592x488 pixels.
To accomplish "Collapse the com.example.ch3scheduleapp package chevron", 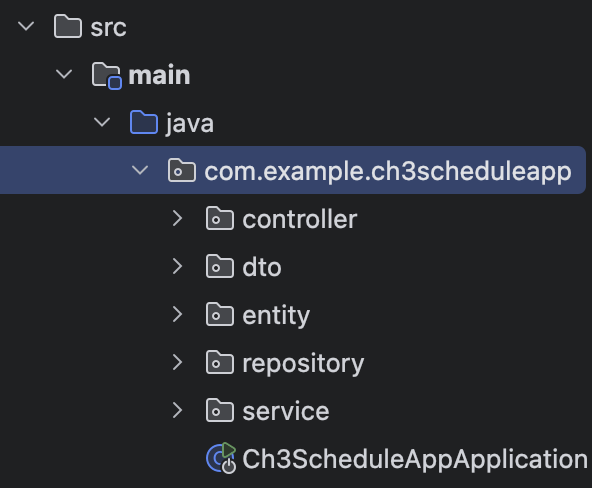I will point(140,170).
